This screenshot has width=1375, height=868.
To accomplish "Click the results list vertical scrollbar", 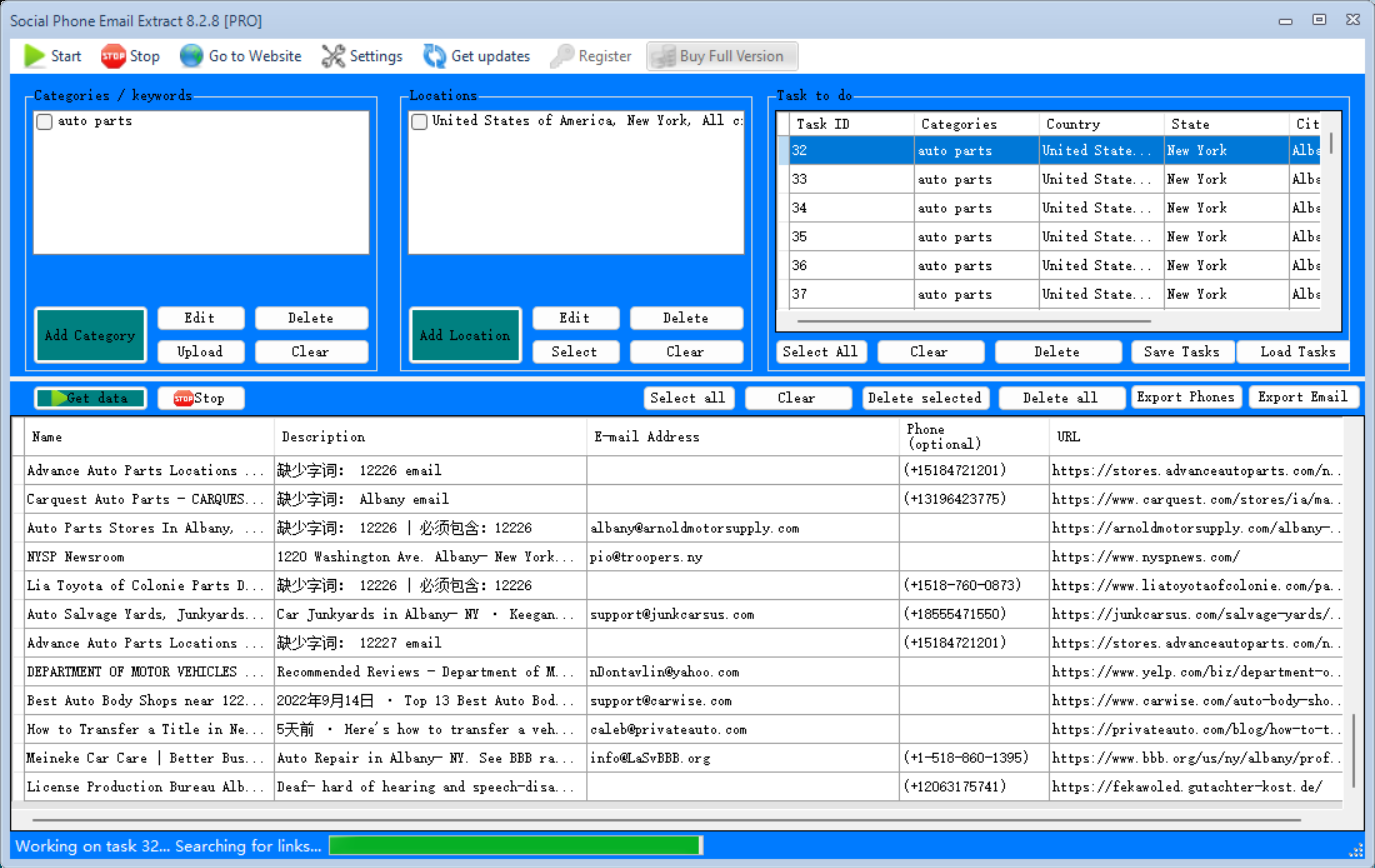I will (x=1355, y=750).
